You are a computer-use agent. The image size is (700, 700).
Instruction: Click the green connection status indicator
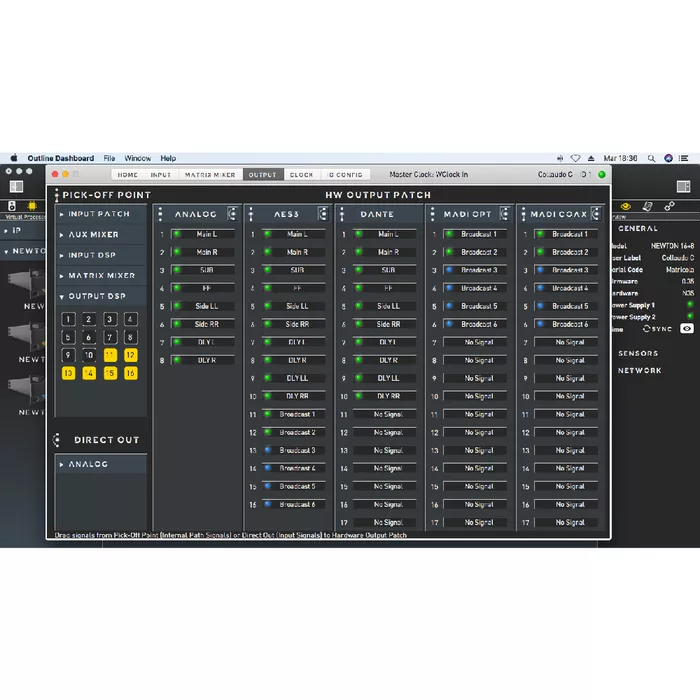[x=602, y=175]
